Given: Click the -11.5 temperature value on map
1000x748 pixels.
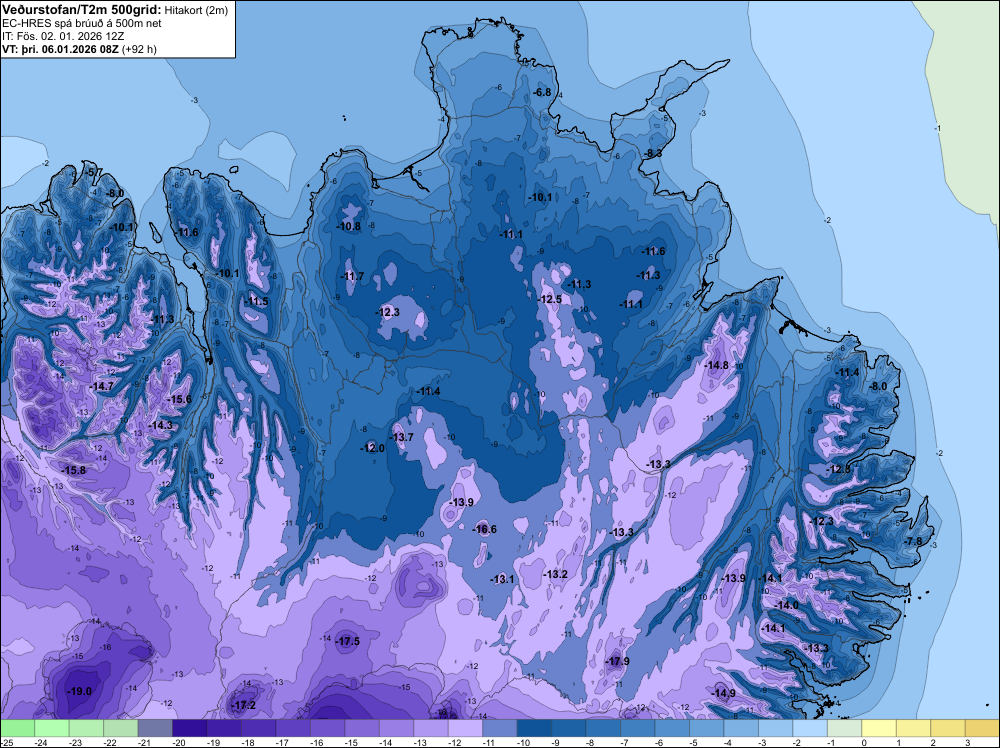Looking at the screenshot, I should 256,302.
